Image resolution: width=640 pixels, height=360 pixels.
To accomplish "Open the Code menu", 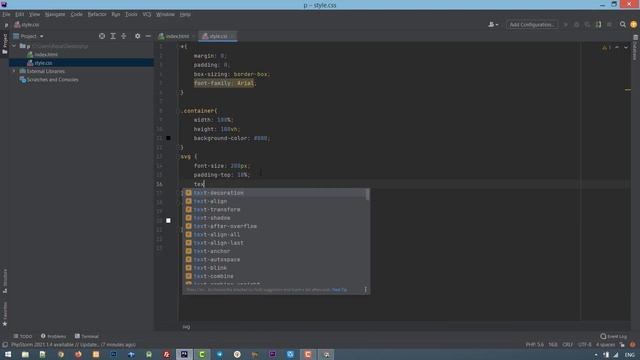I will 76,14.
